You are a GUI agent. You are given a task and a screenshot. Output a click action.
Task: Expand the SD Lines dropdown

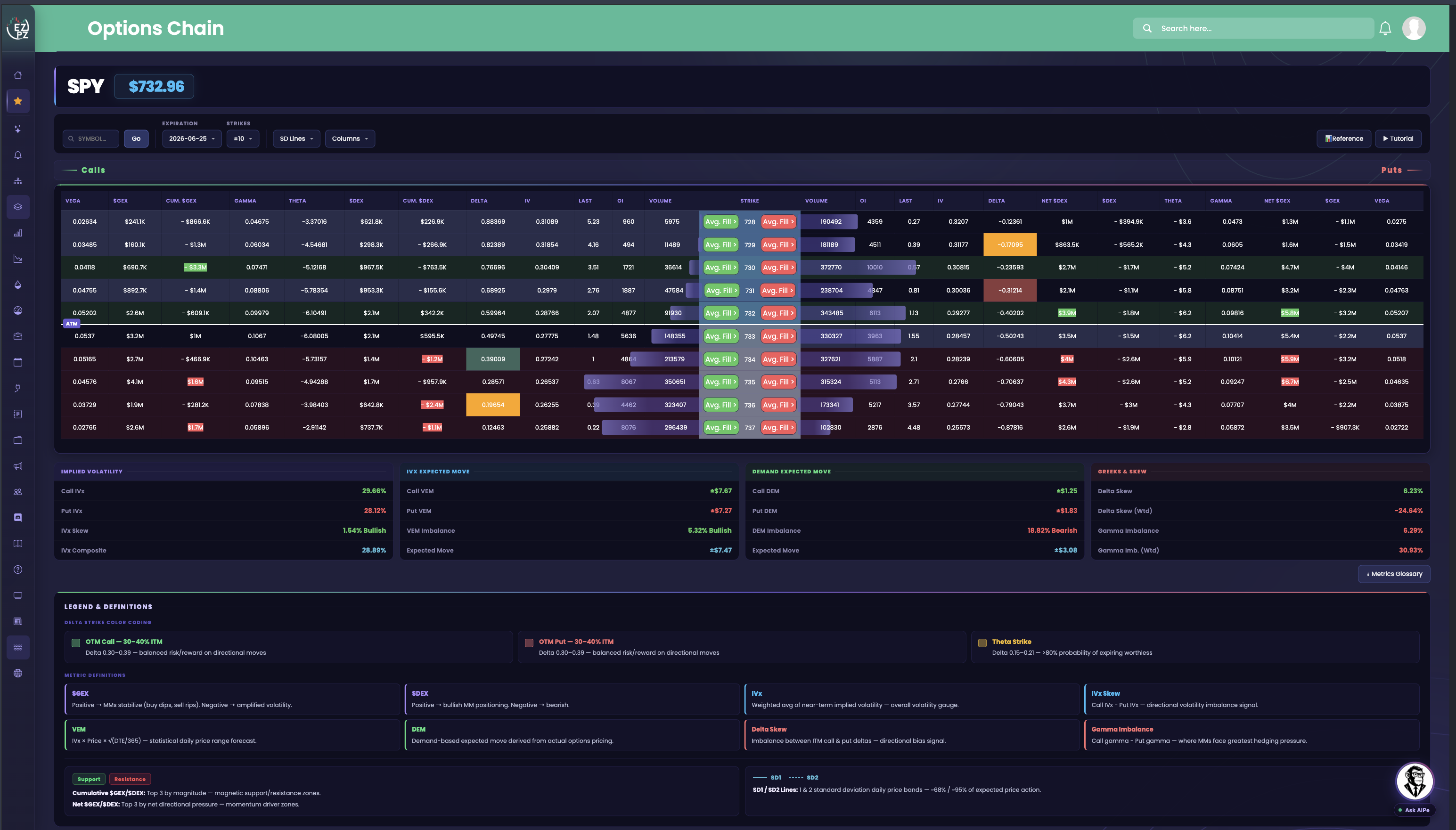pos(296,138)
